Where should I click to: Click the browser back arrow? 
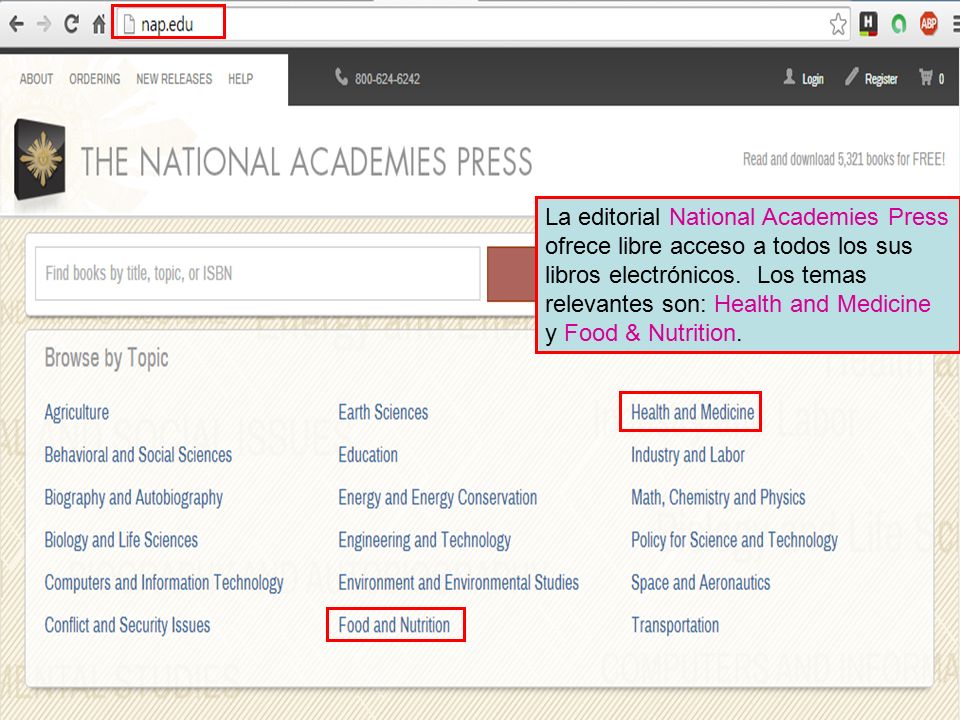coord(17,24)
